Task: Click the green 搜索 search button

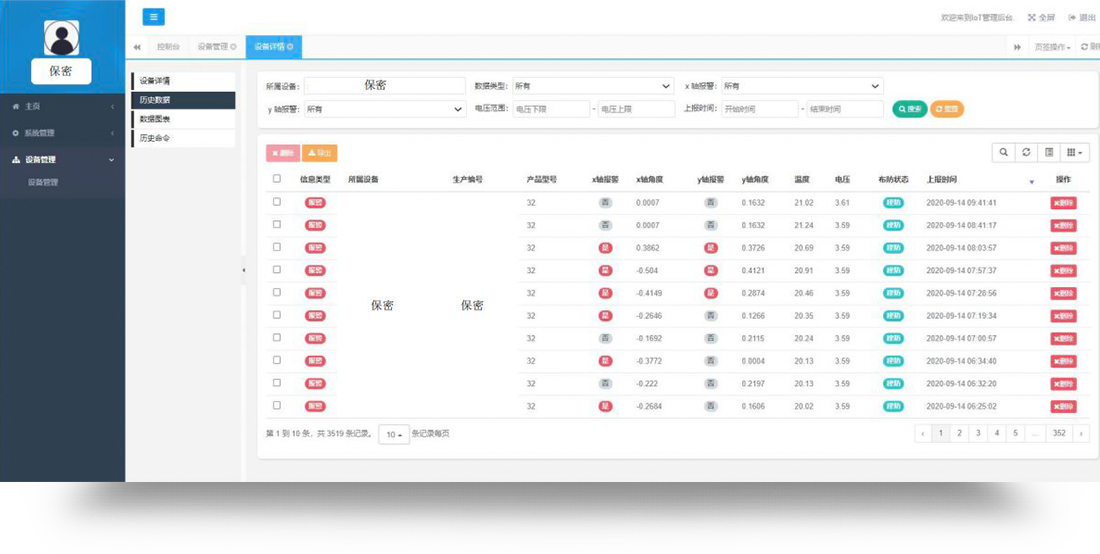Action: 909,109
